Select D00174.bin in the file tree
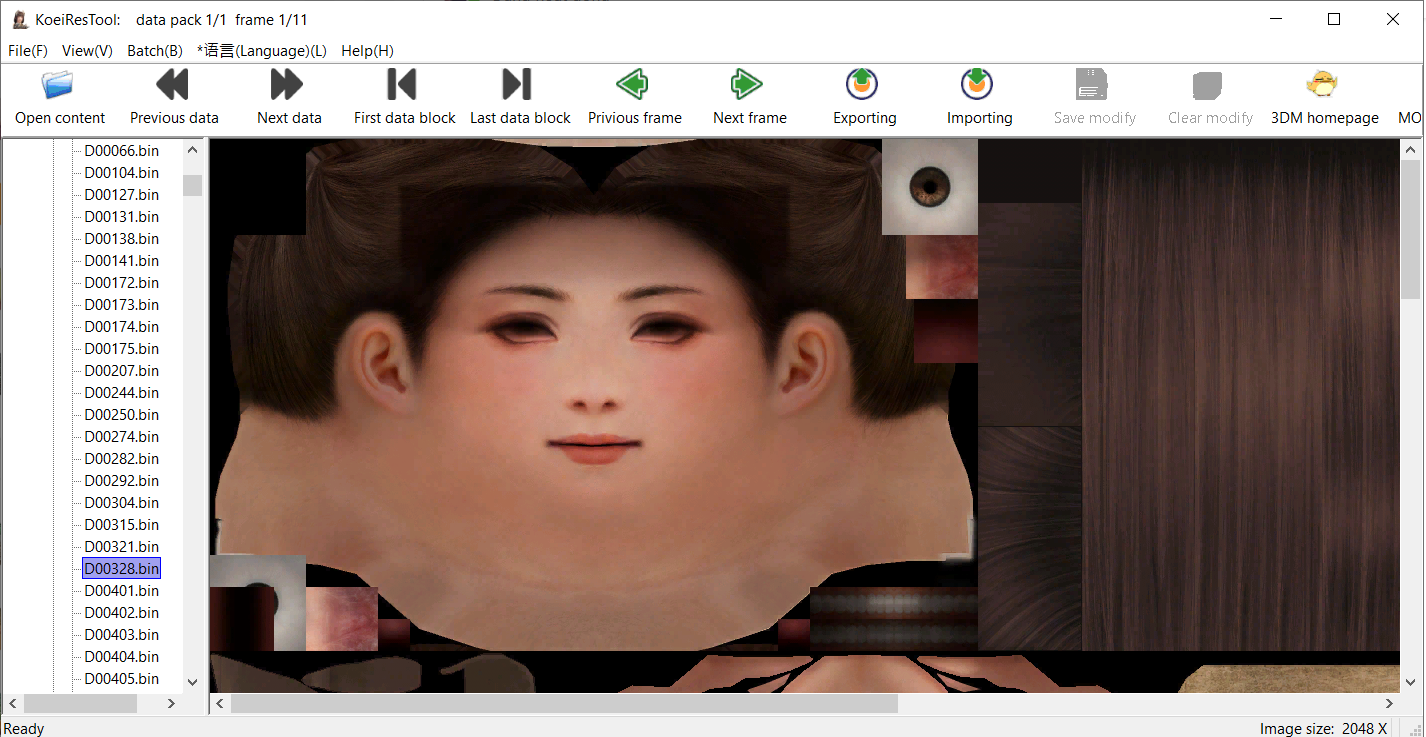The image size is (1426, 737). coord(121,327)
